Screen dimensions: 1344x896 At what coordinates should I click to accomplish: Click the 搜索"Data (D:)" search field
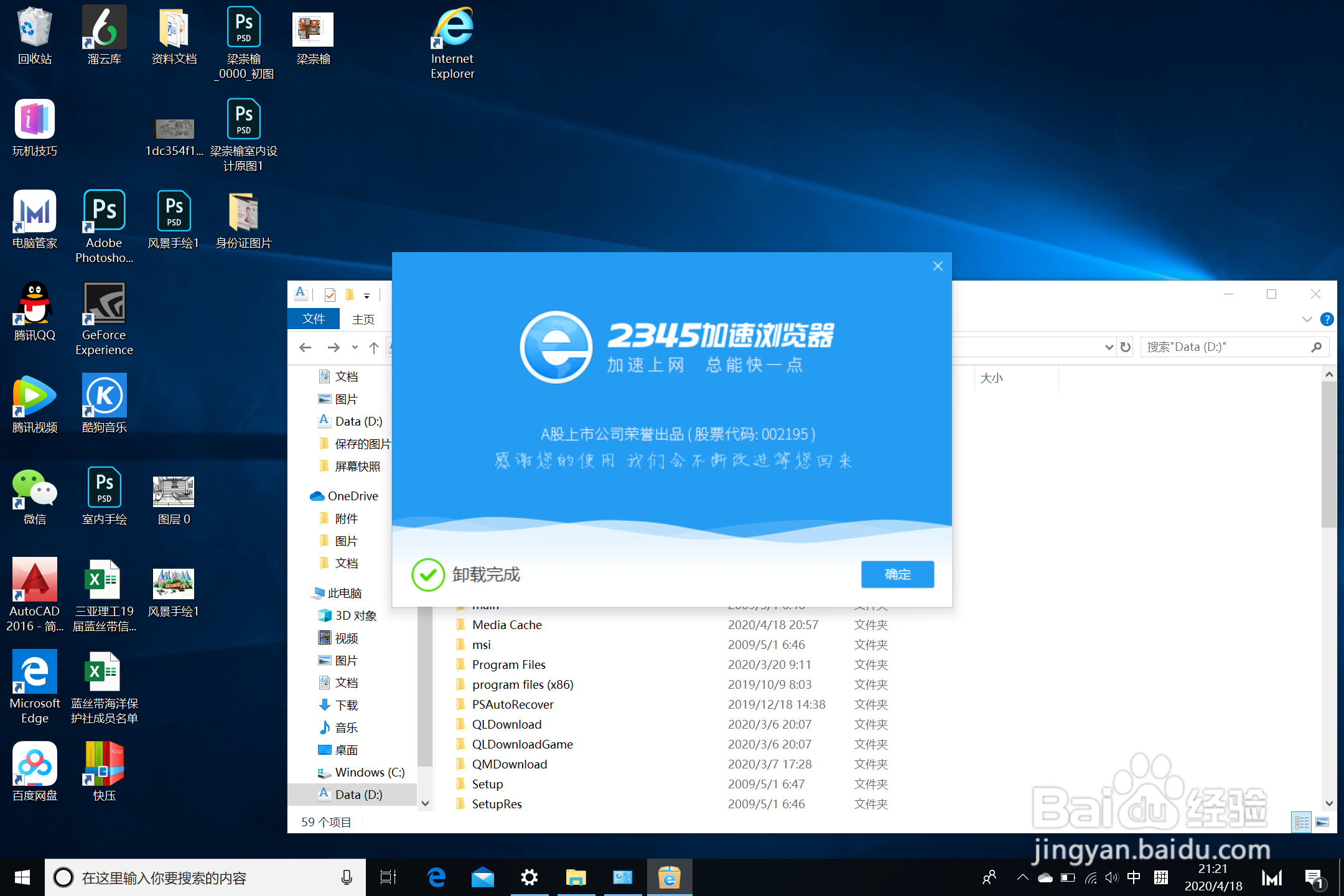1234,347
